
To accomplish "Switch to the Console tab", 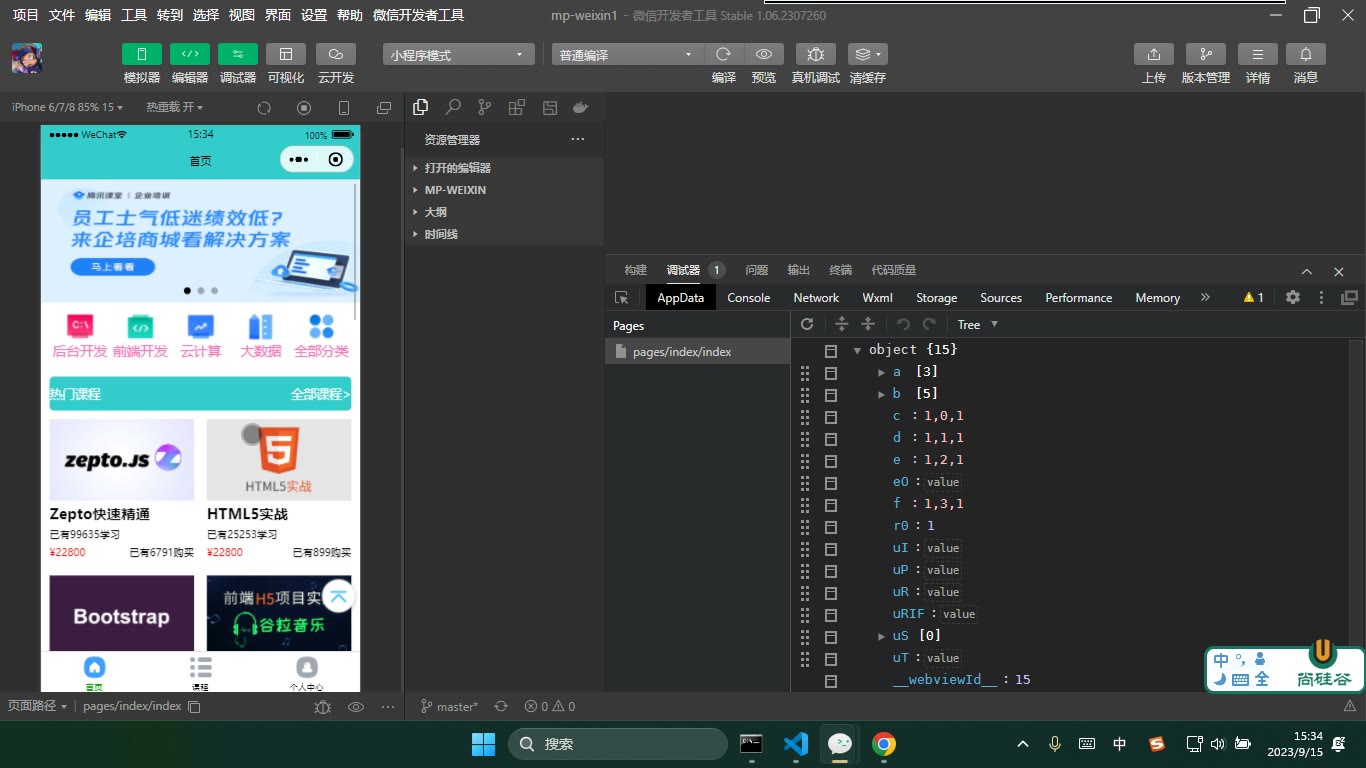I will tap(748, 298).
